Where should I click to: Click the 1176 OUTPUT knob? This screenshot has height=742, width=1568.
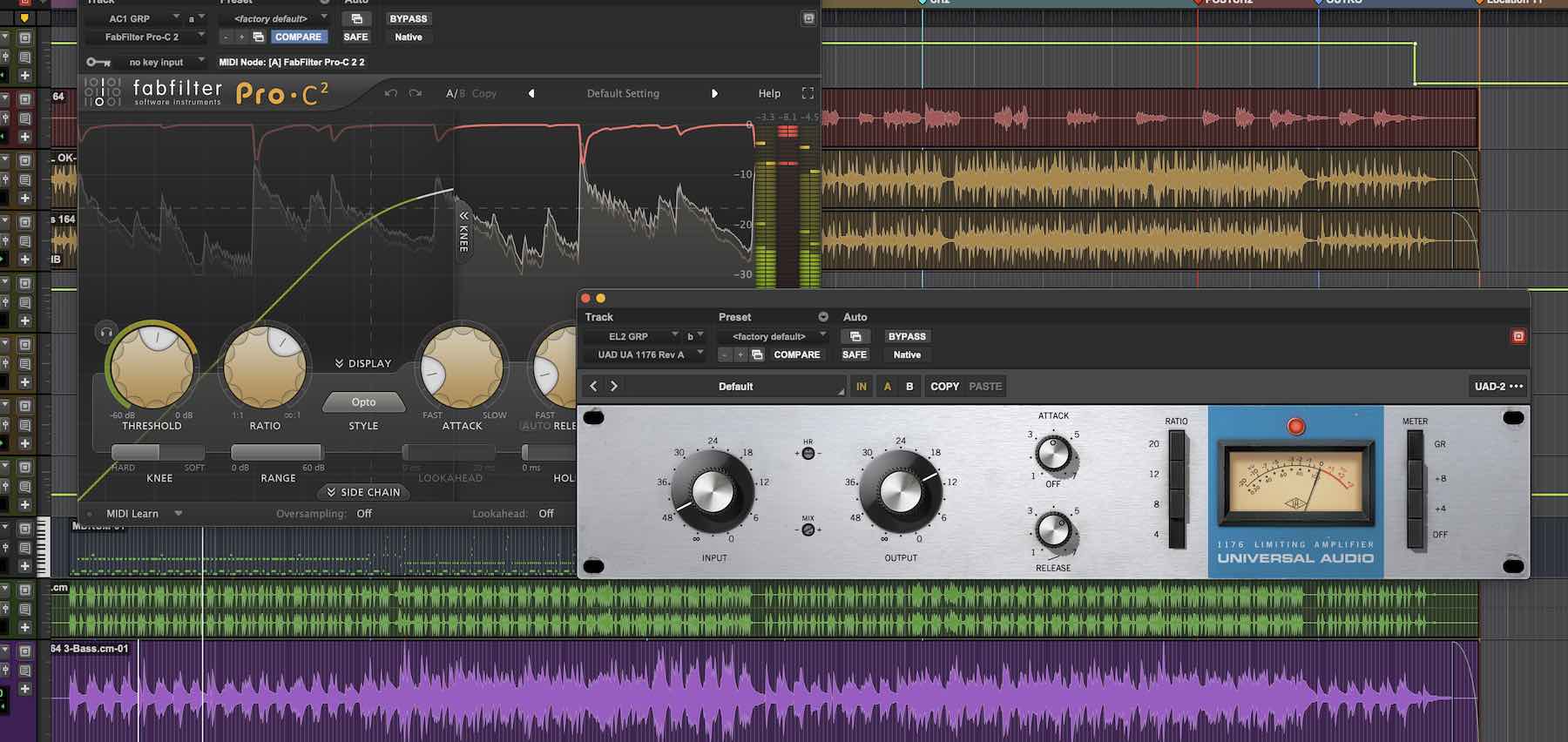tap(901, 492)
